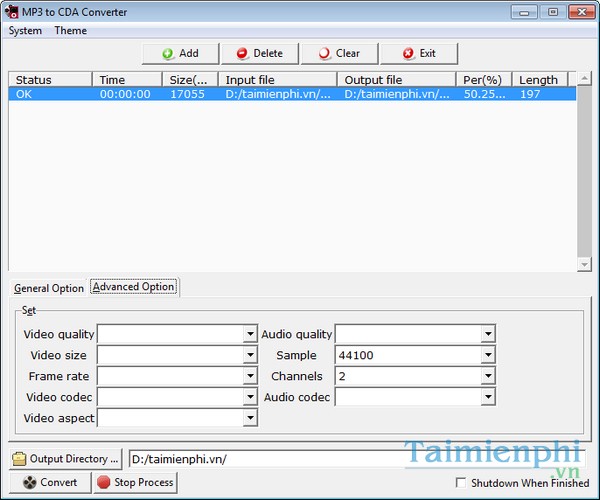Open the Channels dropdown showing 2
Viewport: 600px width, 500px height.
tap(488, 376)
